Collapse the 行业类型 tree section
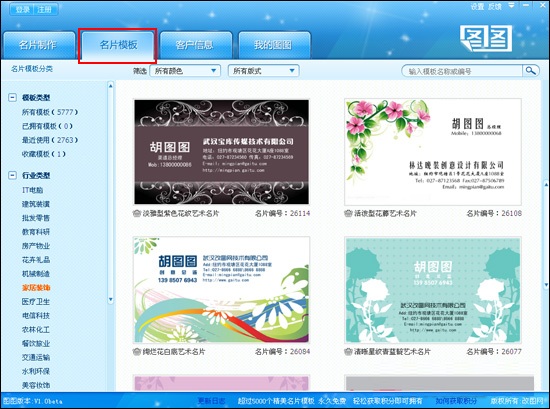 tap(12, 175)
